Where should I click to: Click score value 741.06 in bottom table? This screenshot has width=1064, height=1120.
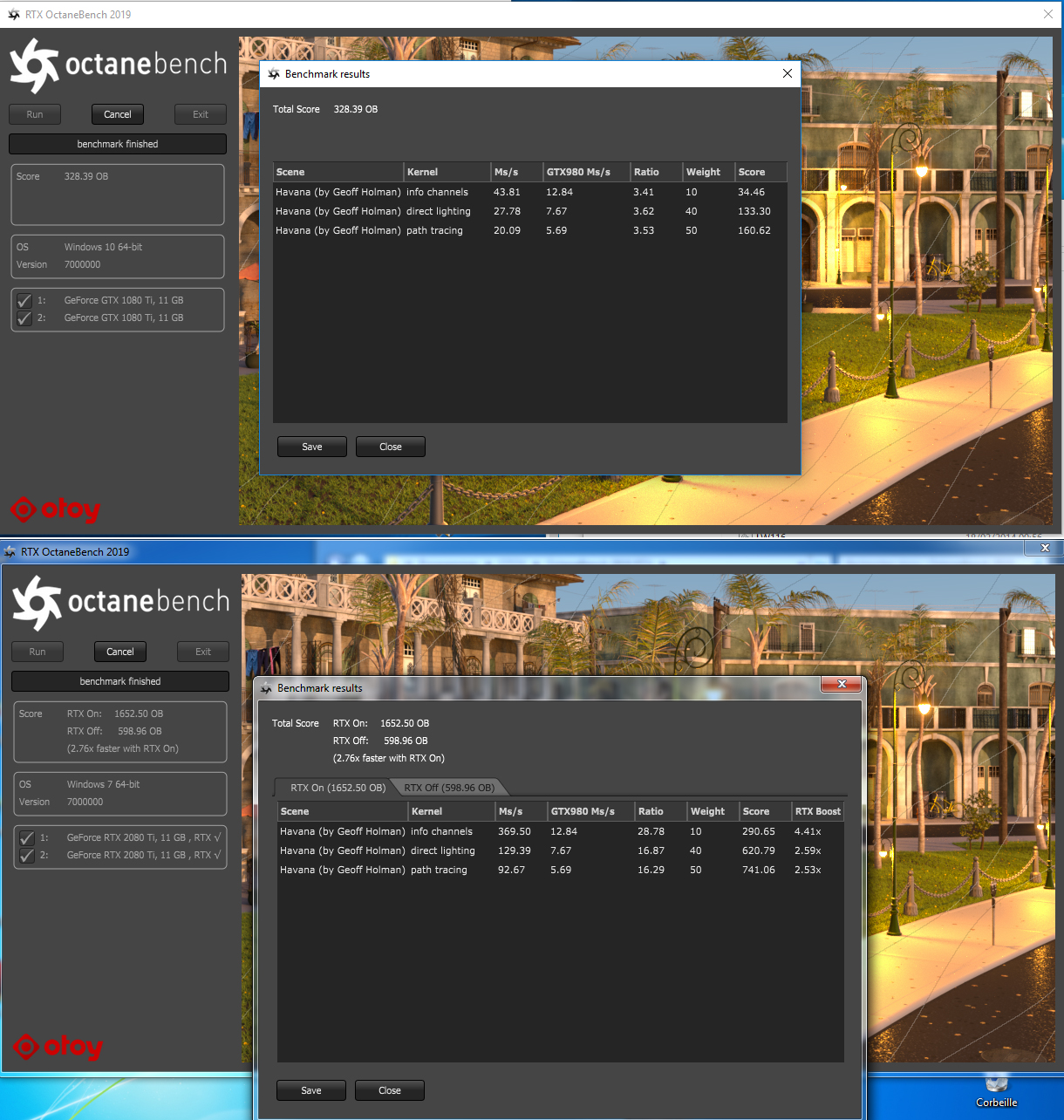click(x=759, y=870)
